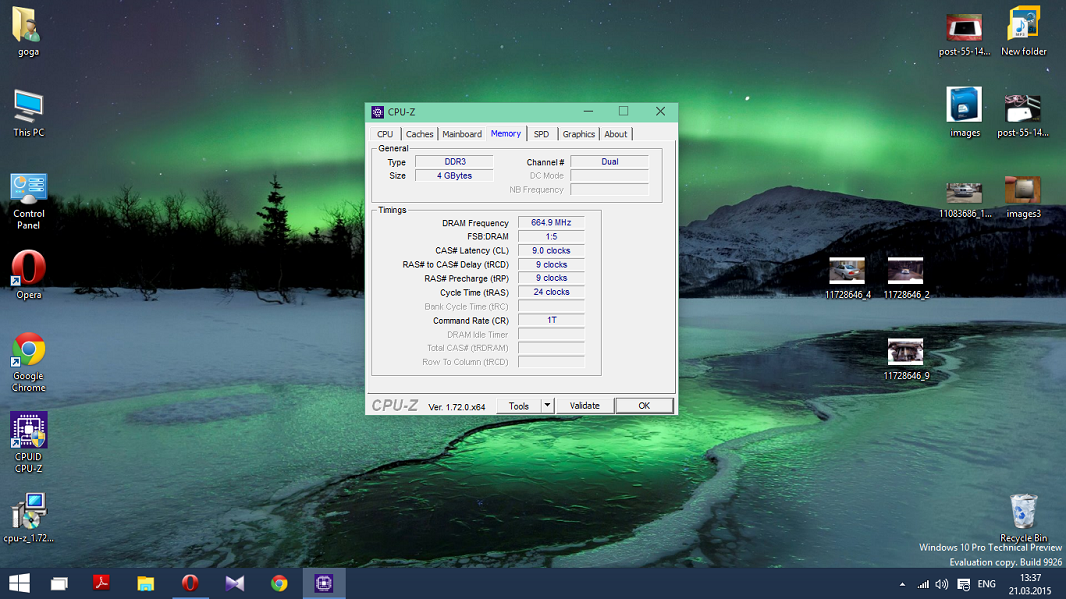Open the Caches tab
This screenshot has width=1066, height=599.
(420, 134)
